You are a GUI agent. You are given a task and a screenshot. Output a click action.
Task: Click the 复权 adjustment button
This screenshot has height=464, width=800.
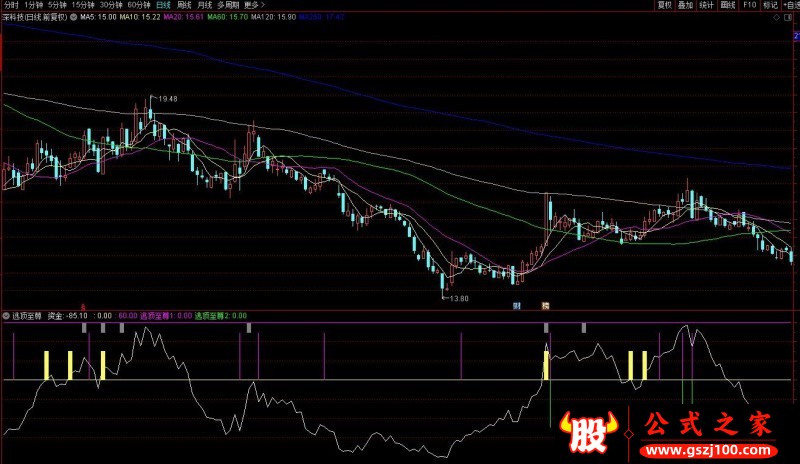pyautogui.click(x=665, y=5)
